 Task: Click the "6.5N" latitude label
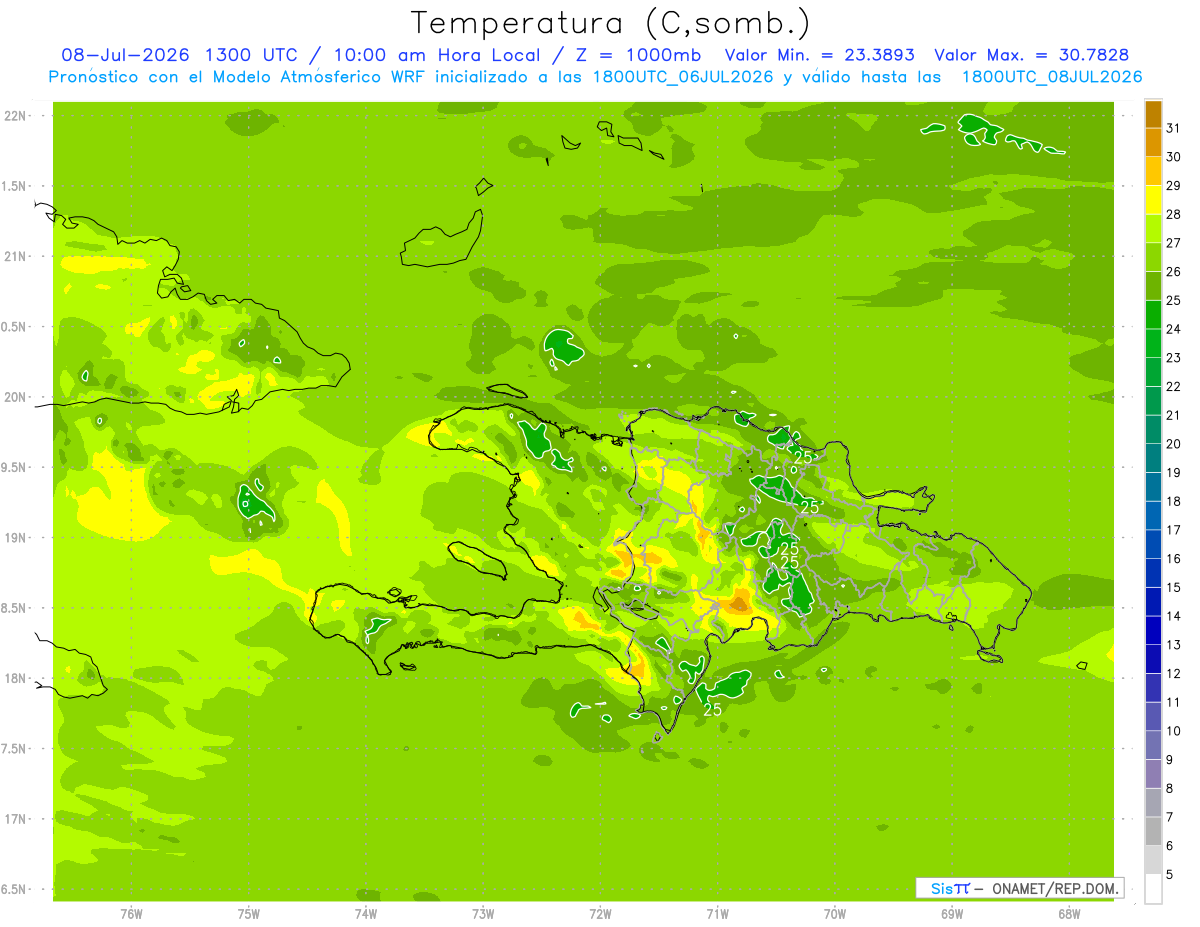point(15,889)
